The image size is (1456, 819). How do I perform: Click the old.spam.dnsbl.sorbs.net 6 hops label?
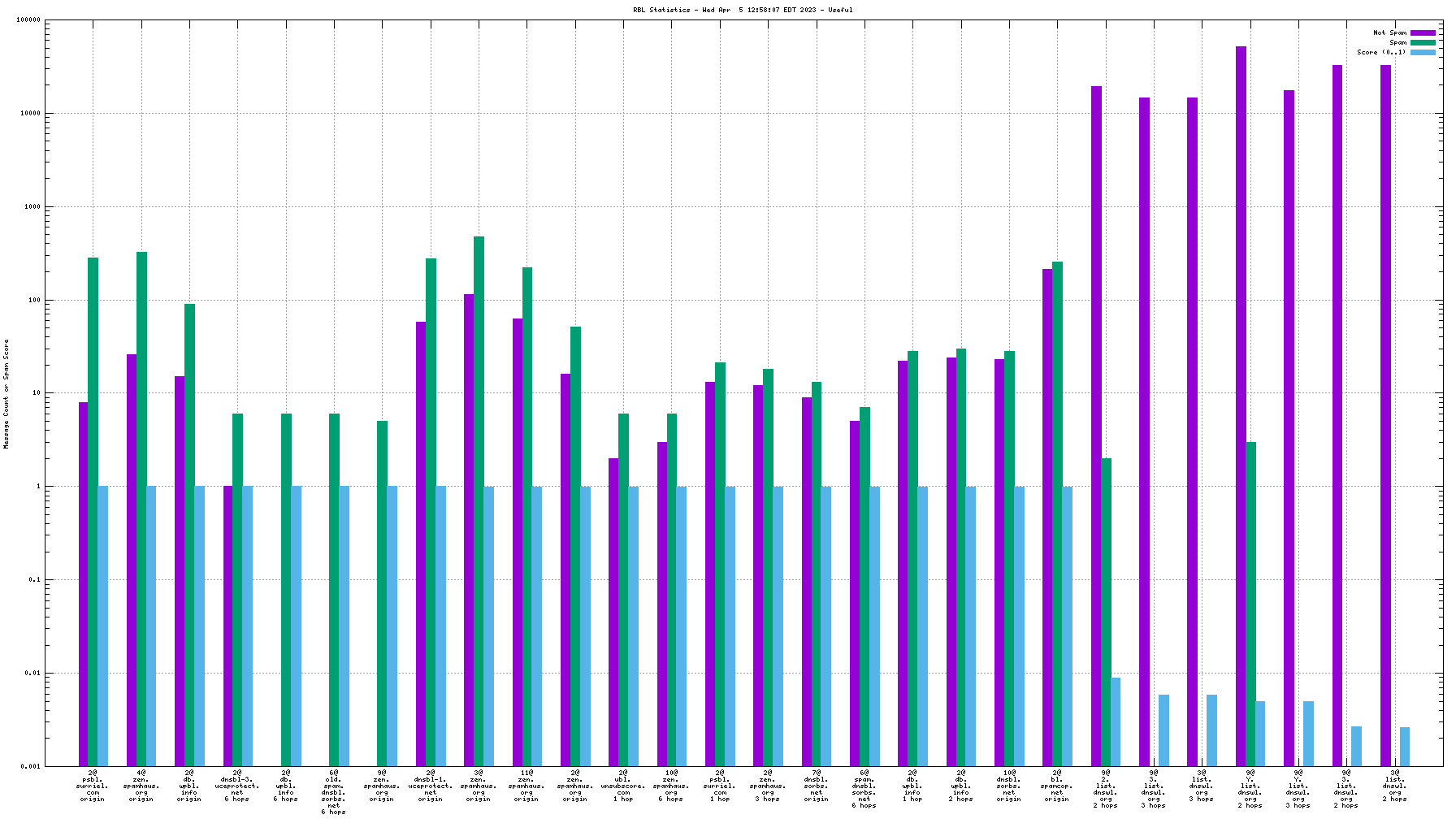point(333,792)
